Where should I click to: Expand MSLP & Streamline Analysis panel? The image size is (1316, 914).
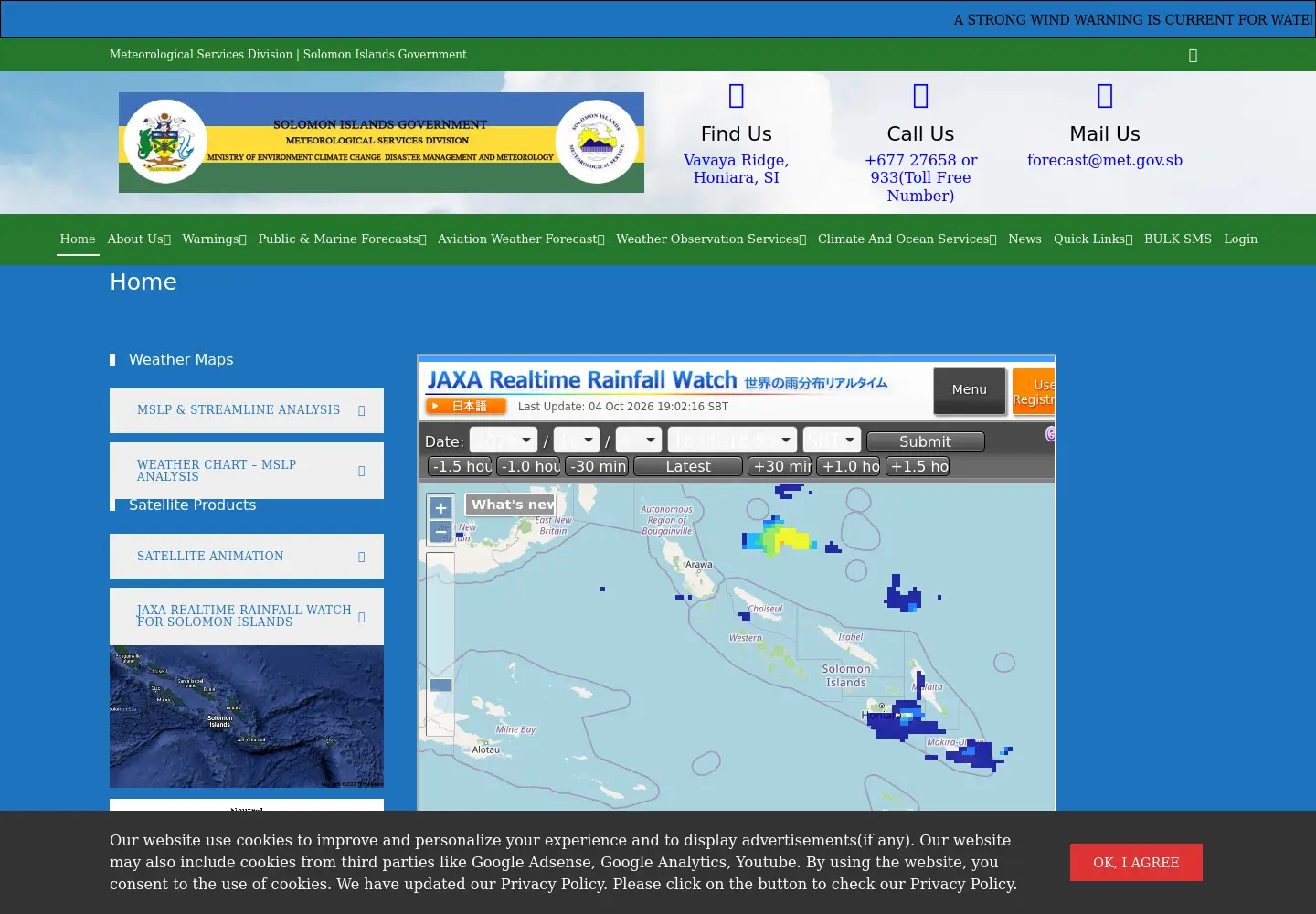tap(247, 410)
